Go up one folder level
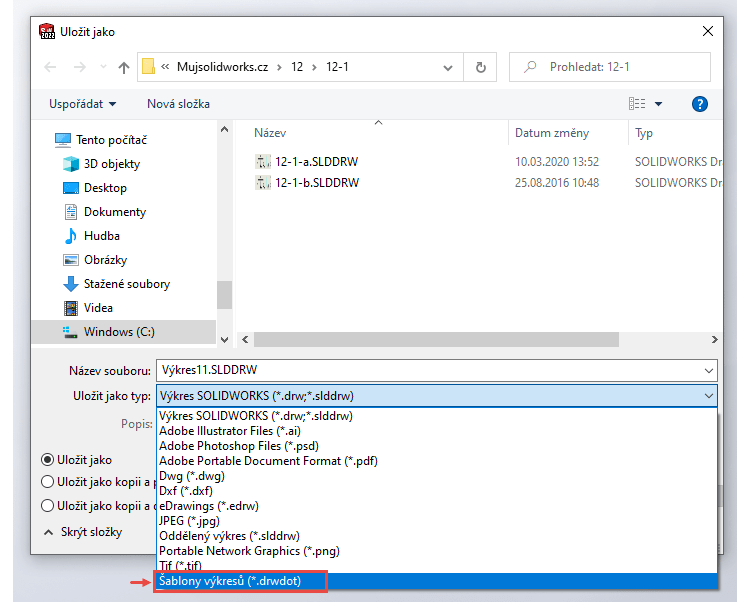Viewport: 750px width, 602px height. [x=124, y=67]
